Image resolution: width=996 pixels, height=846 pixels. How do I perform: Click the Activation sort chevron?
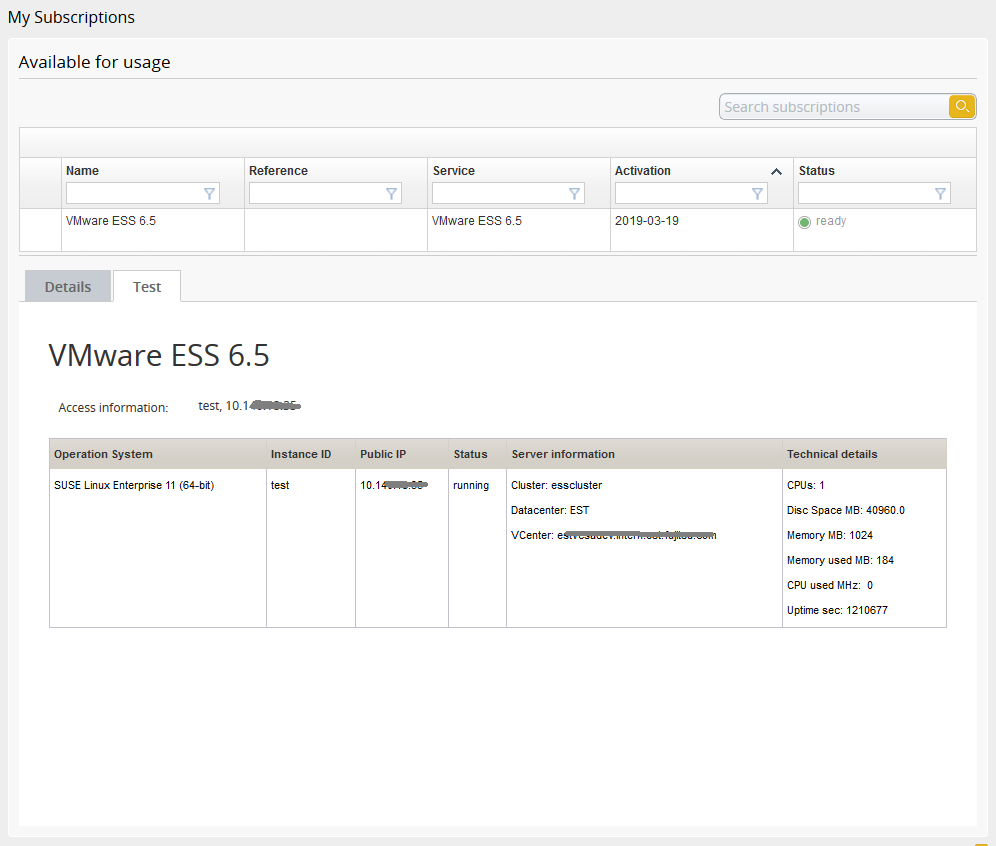click(777, 171)
